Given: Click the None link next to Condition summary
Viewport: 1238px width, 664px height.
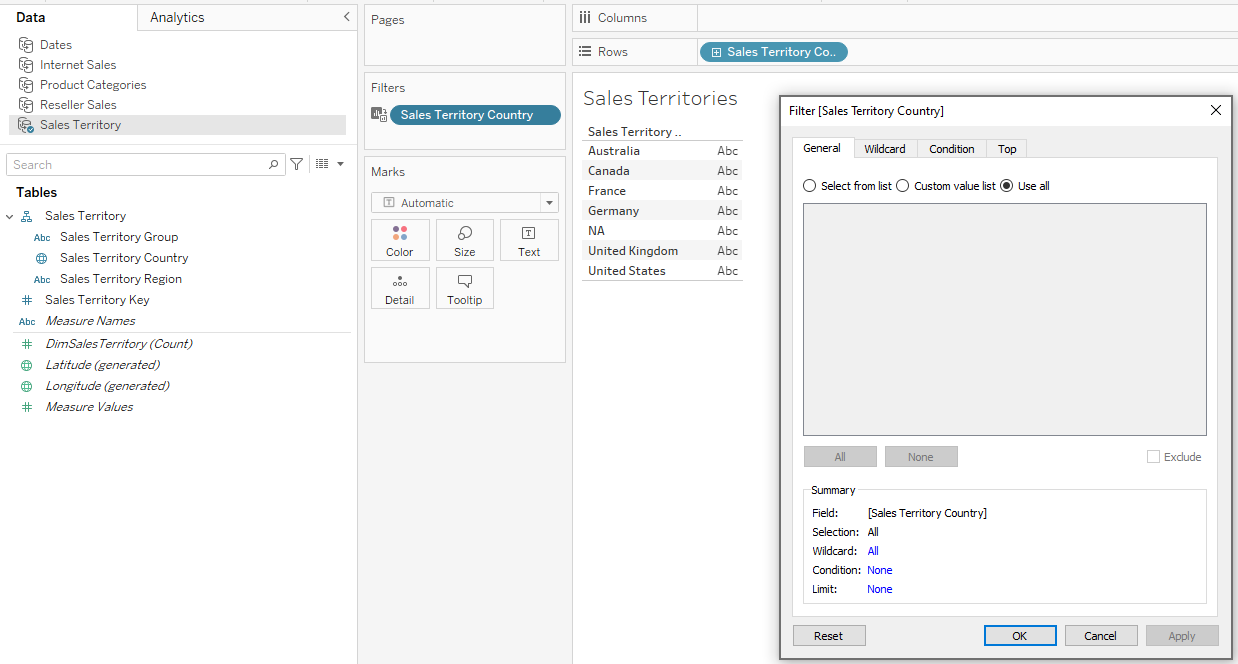Looking at the screenshot, I should pos(879,569).
